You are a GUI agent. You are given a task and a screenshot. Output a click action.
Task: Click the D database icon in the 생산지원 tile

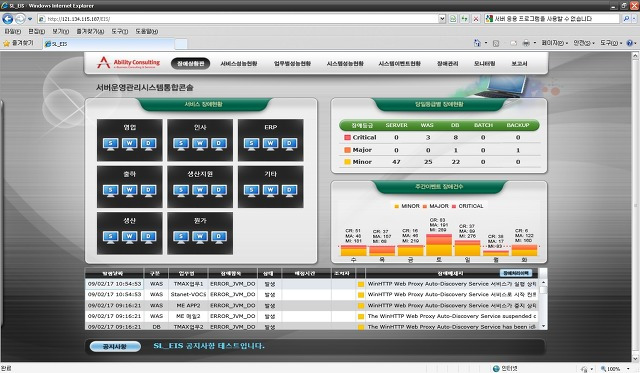tap(219, 191)
